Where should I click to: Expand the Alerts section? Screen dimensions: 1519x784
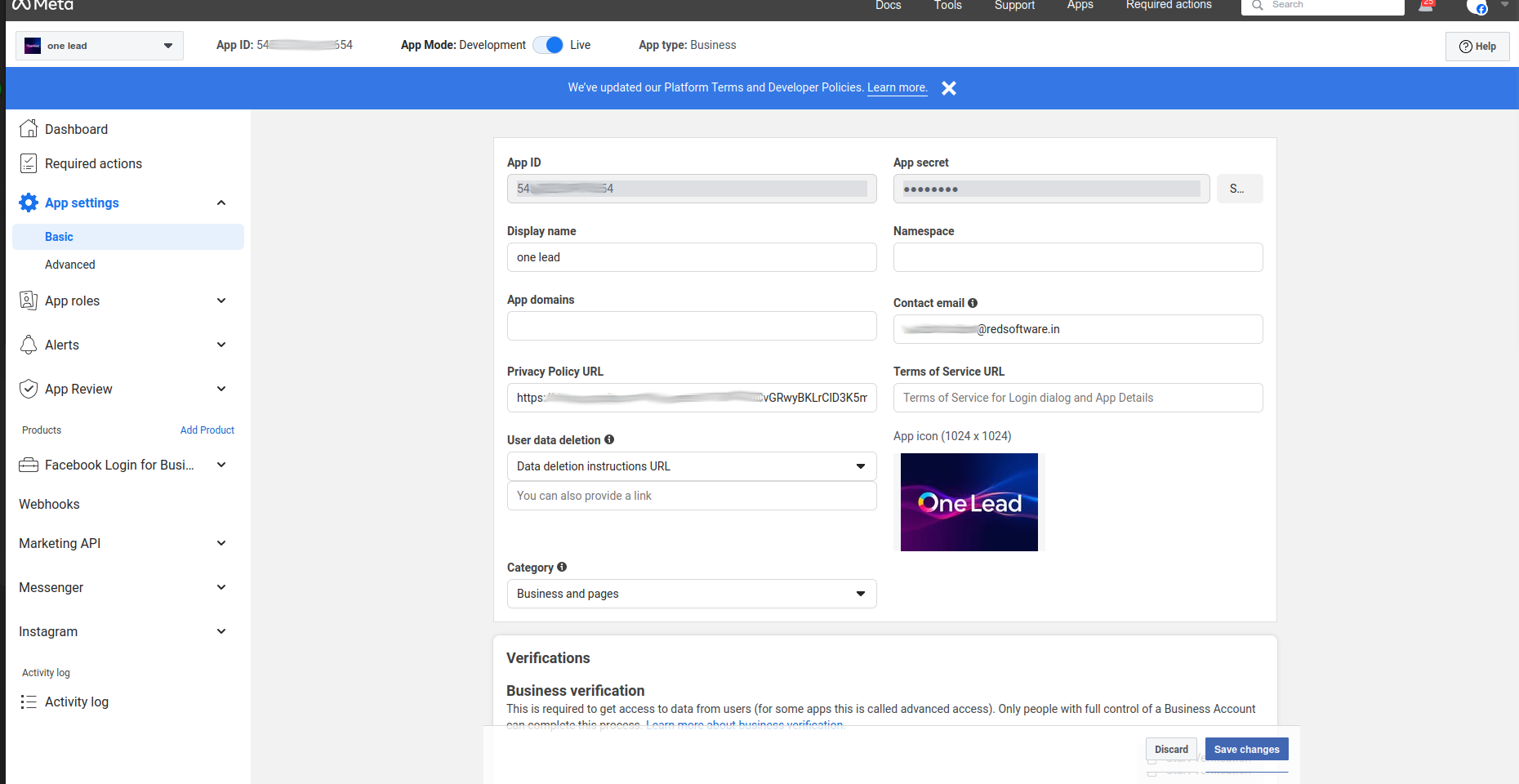click(221, 345)
